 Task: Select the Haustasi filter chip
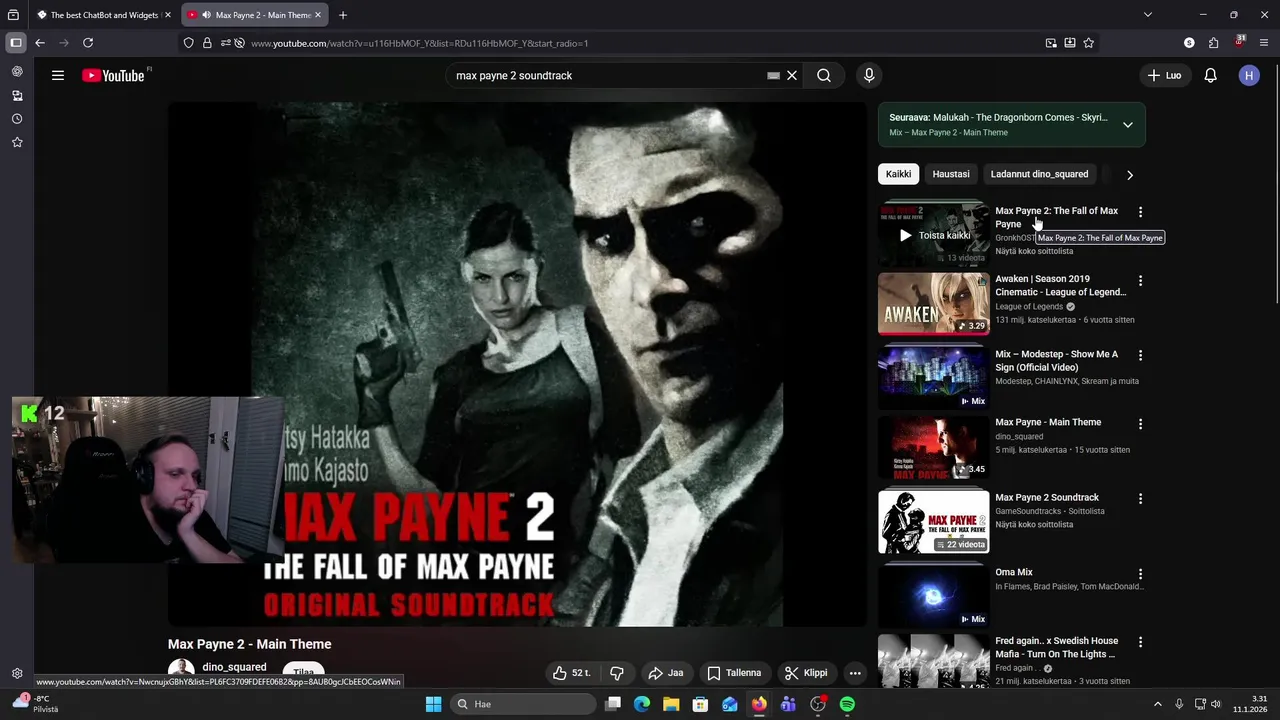tap(951, 174)
